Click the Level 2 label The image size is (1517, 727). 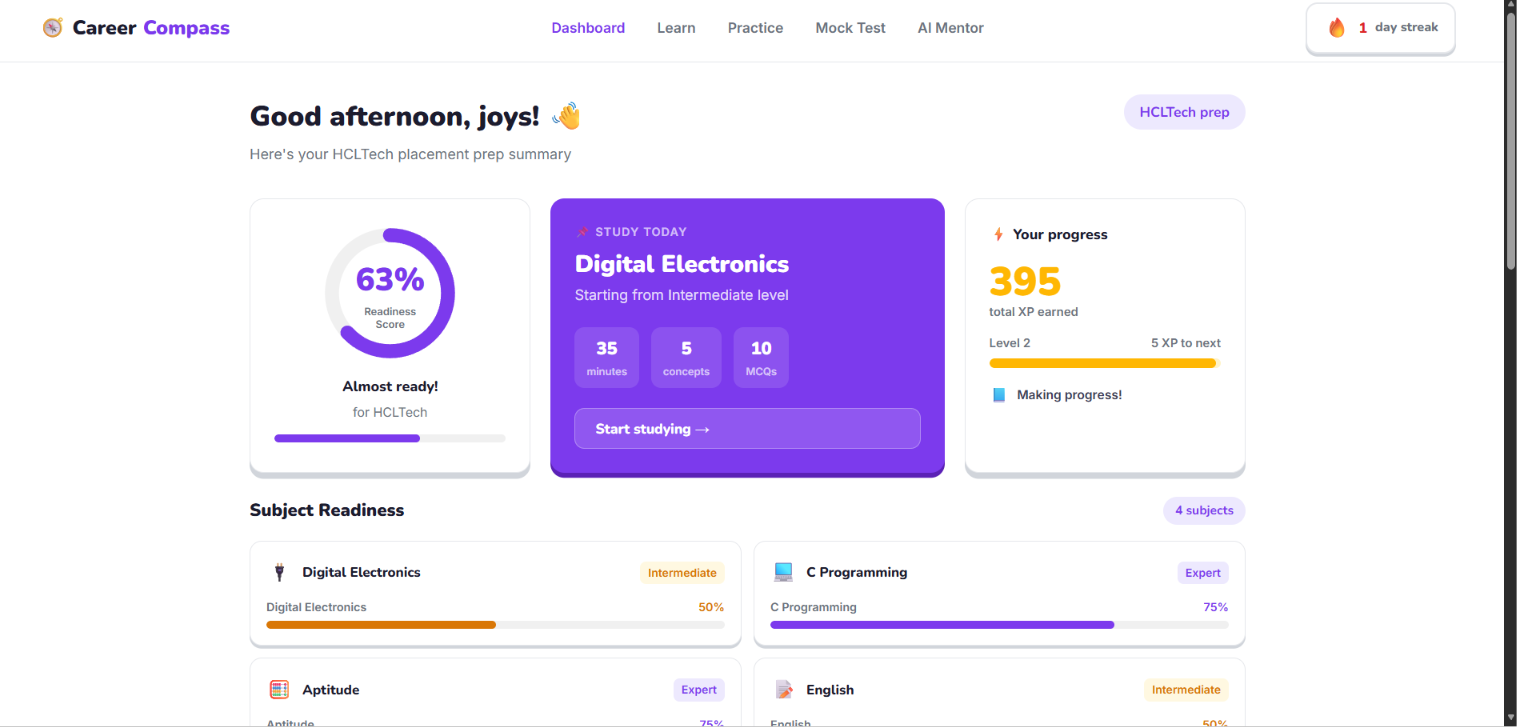(1010, 343)
